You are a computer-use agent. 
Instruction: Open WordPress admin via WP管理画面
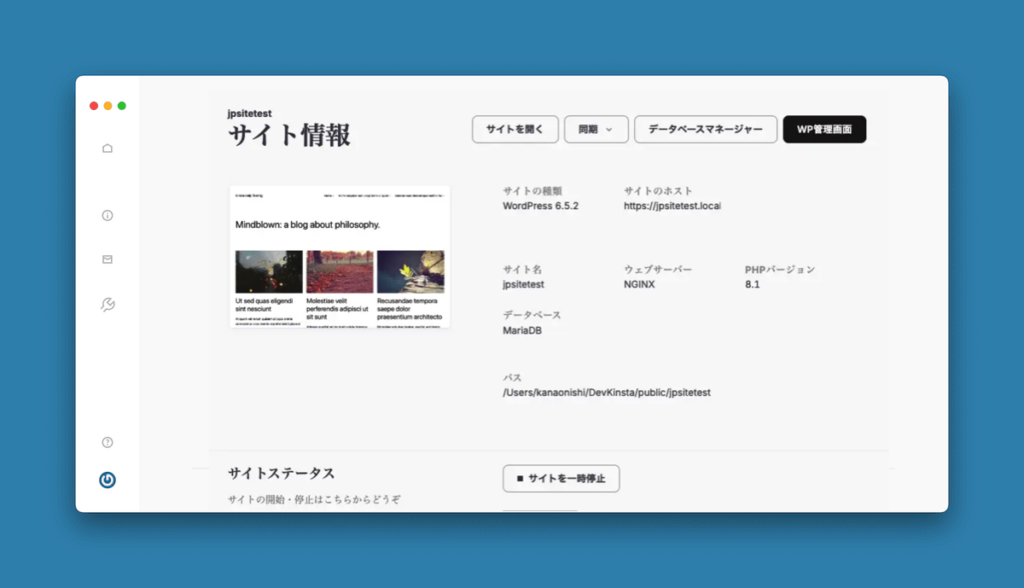point(824,129)
